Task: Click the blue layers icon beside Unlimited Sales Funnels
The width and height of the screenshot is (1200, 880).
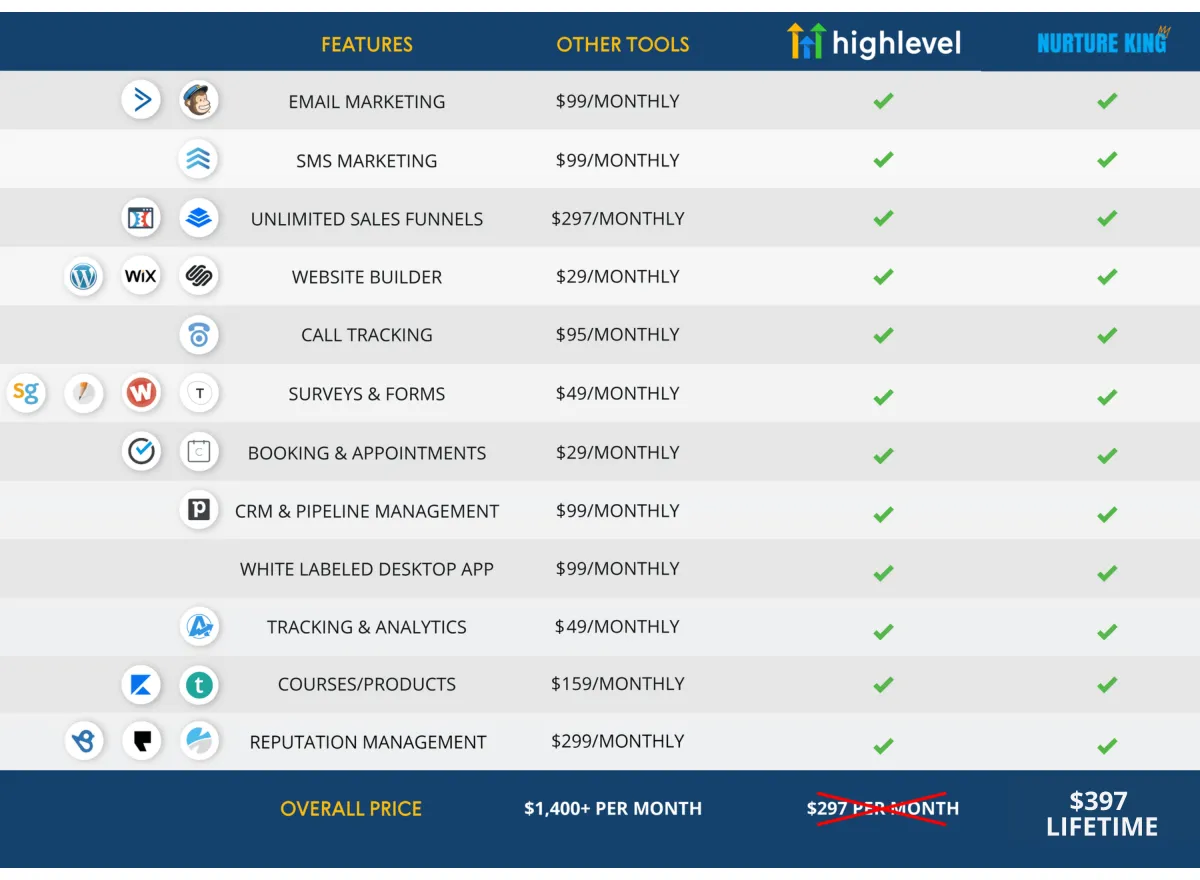Action: (199, 217)
